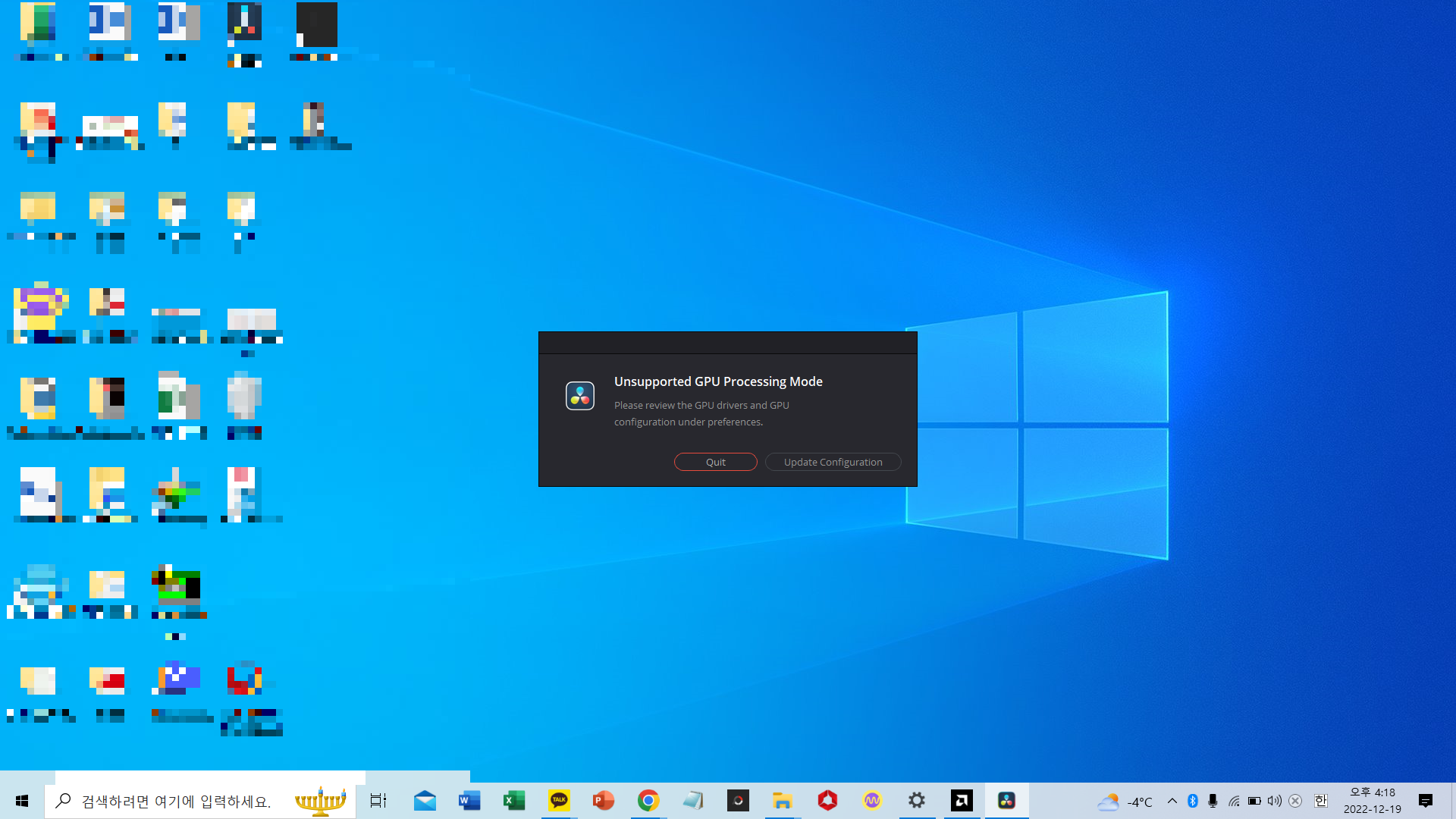Launch Microsoft Excel from the taskbar

pos(514,801)
